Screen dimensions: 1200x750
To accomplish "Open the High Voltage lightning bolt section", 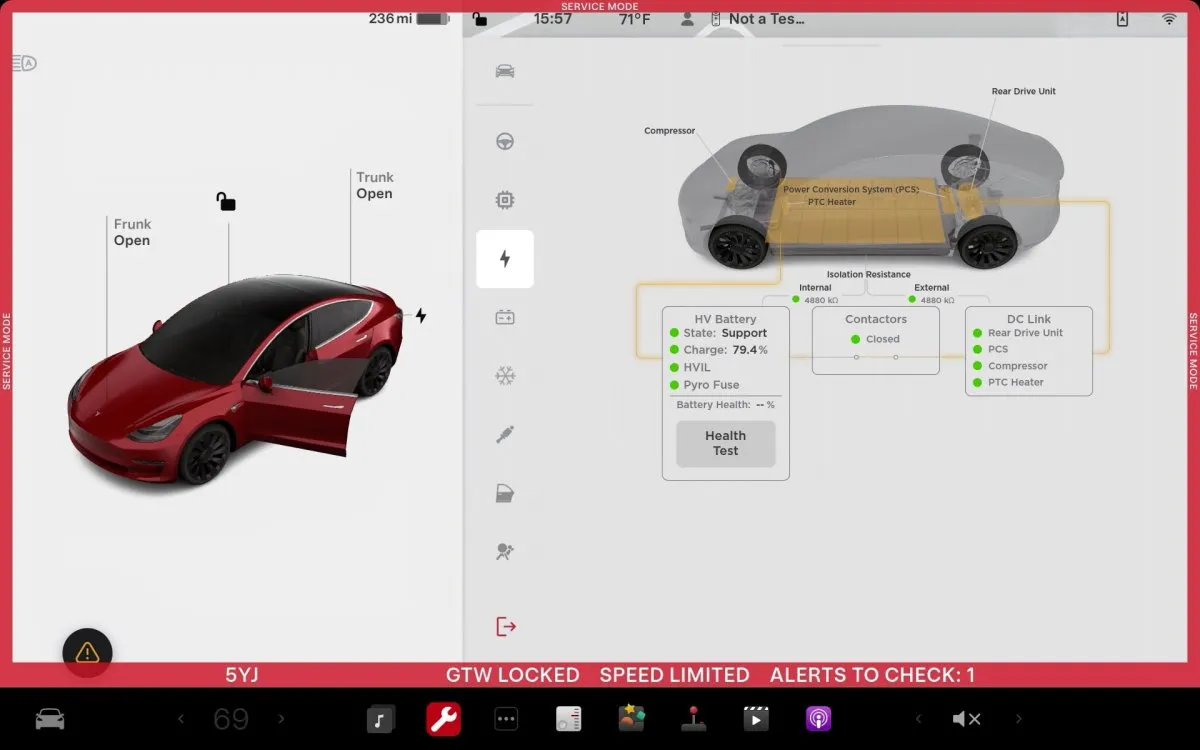I will (x=505, y=259).
